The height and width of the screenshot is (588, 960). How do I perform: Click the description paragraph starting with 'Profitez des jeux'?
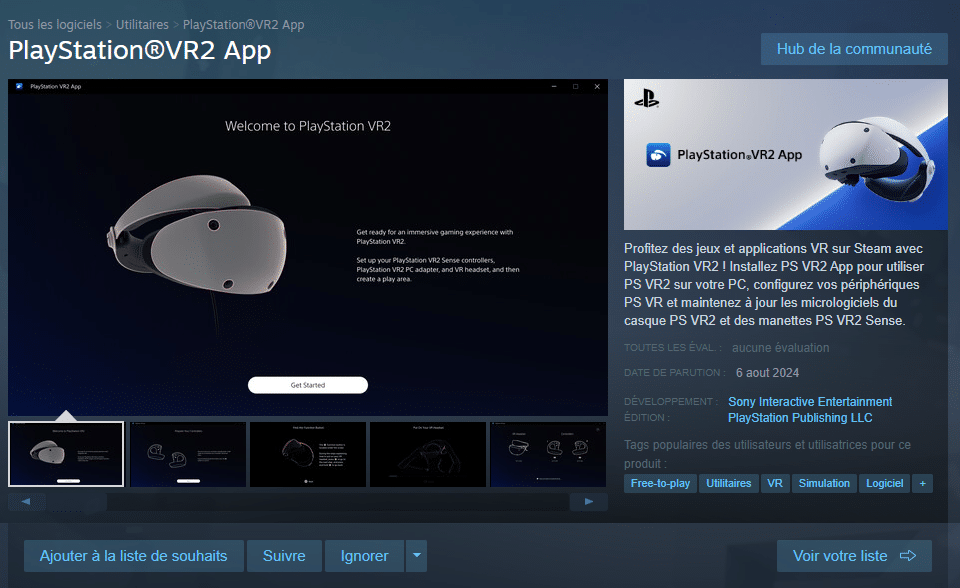774,284
